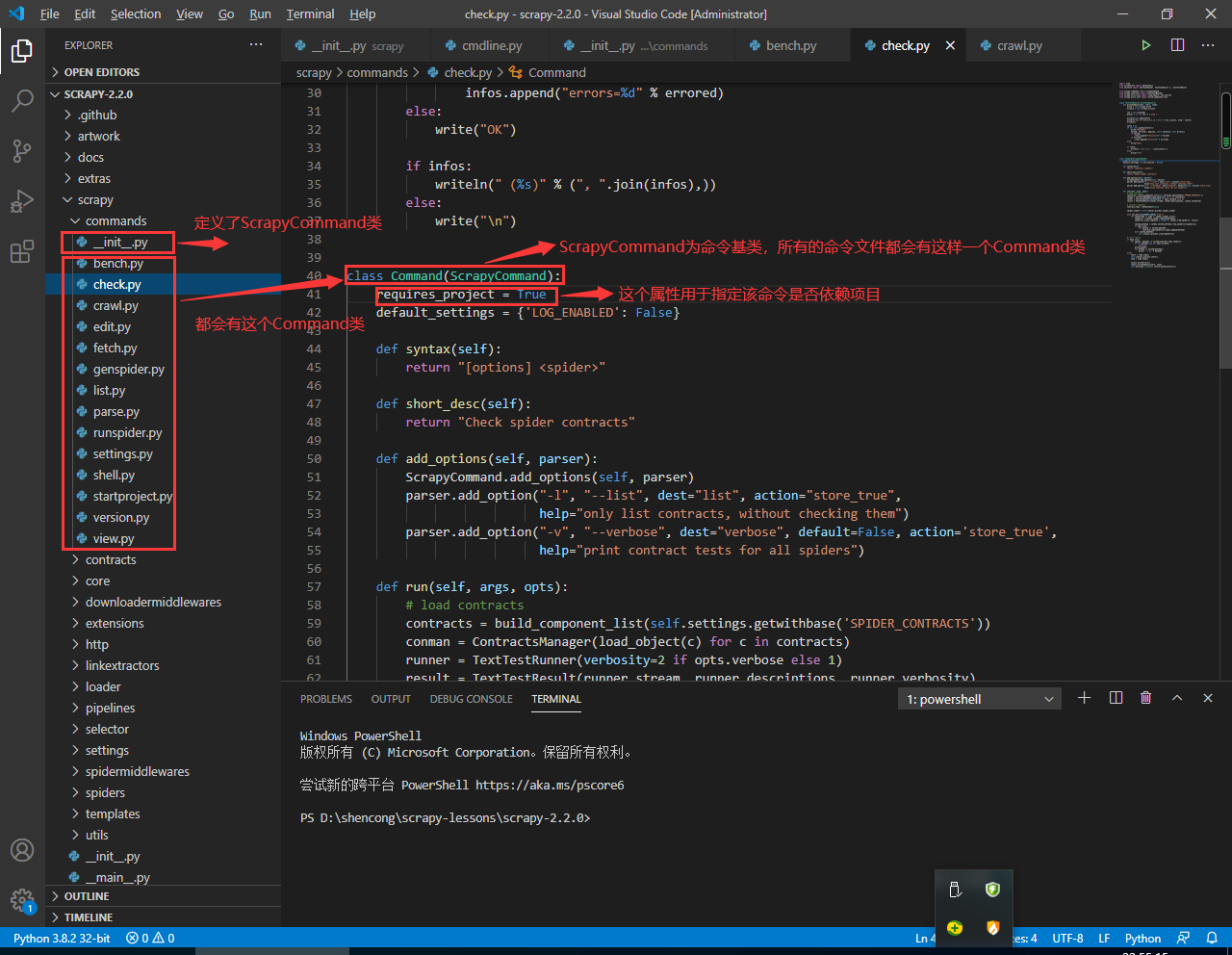Close the terminal panel

[1208, 698]
